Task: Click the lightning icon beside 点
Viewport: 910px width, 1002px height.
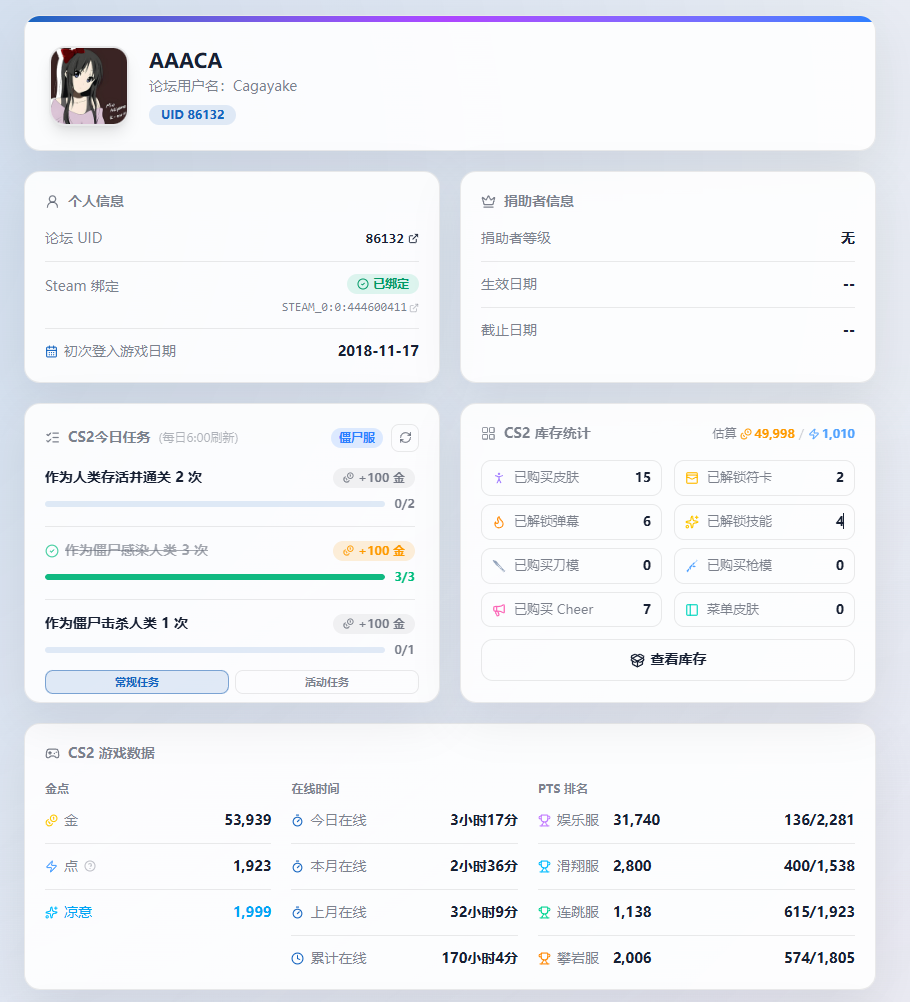Action: coord(51,867)
